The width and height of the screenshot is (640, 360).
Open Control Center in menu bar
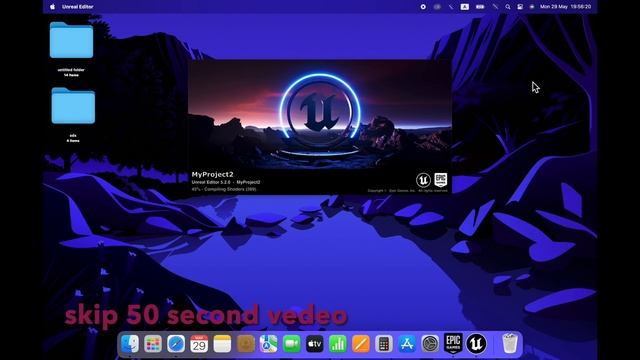520,7
